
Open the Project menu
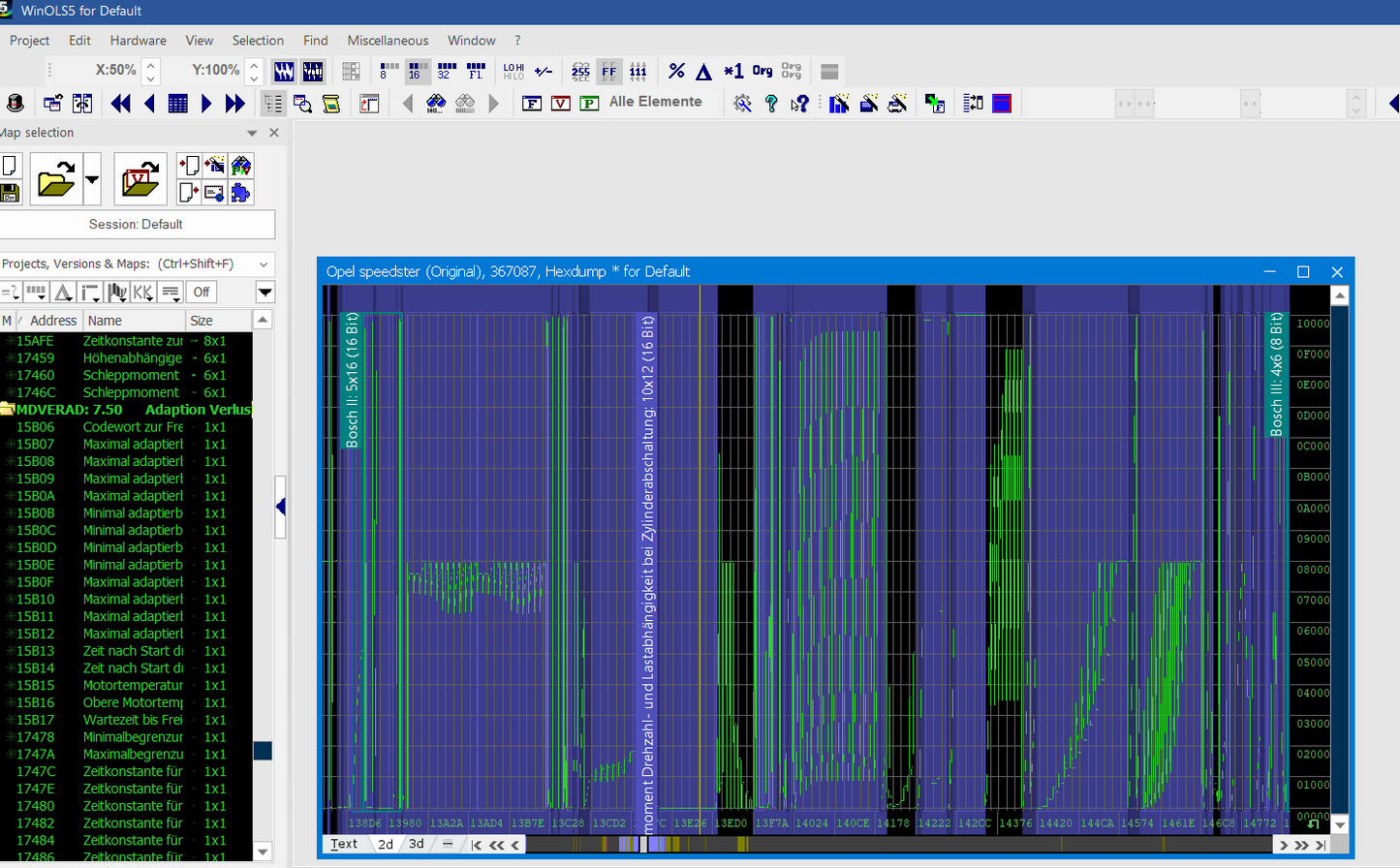29,41
